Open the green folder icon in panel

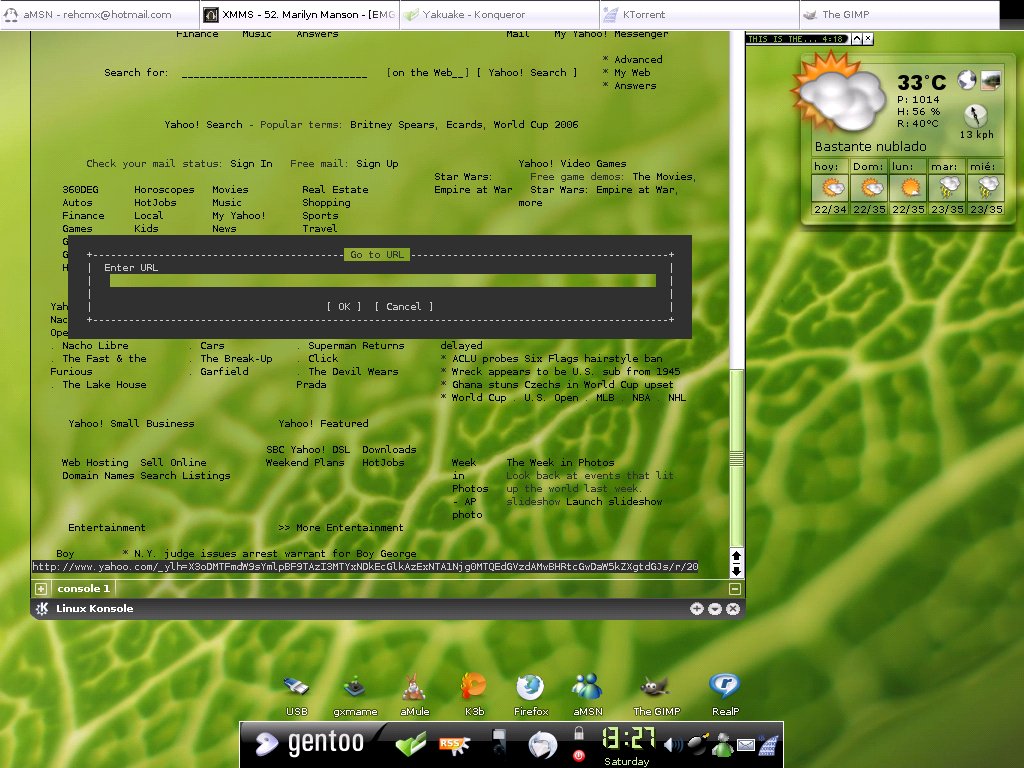pyautogui.click(x=411, y=744)
